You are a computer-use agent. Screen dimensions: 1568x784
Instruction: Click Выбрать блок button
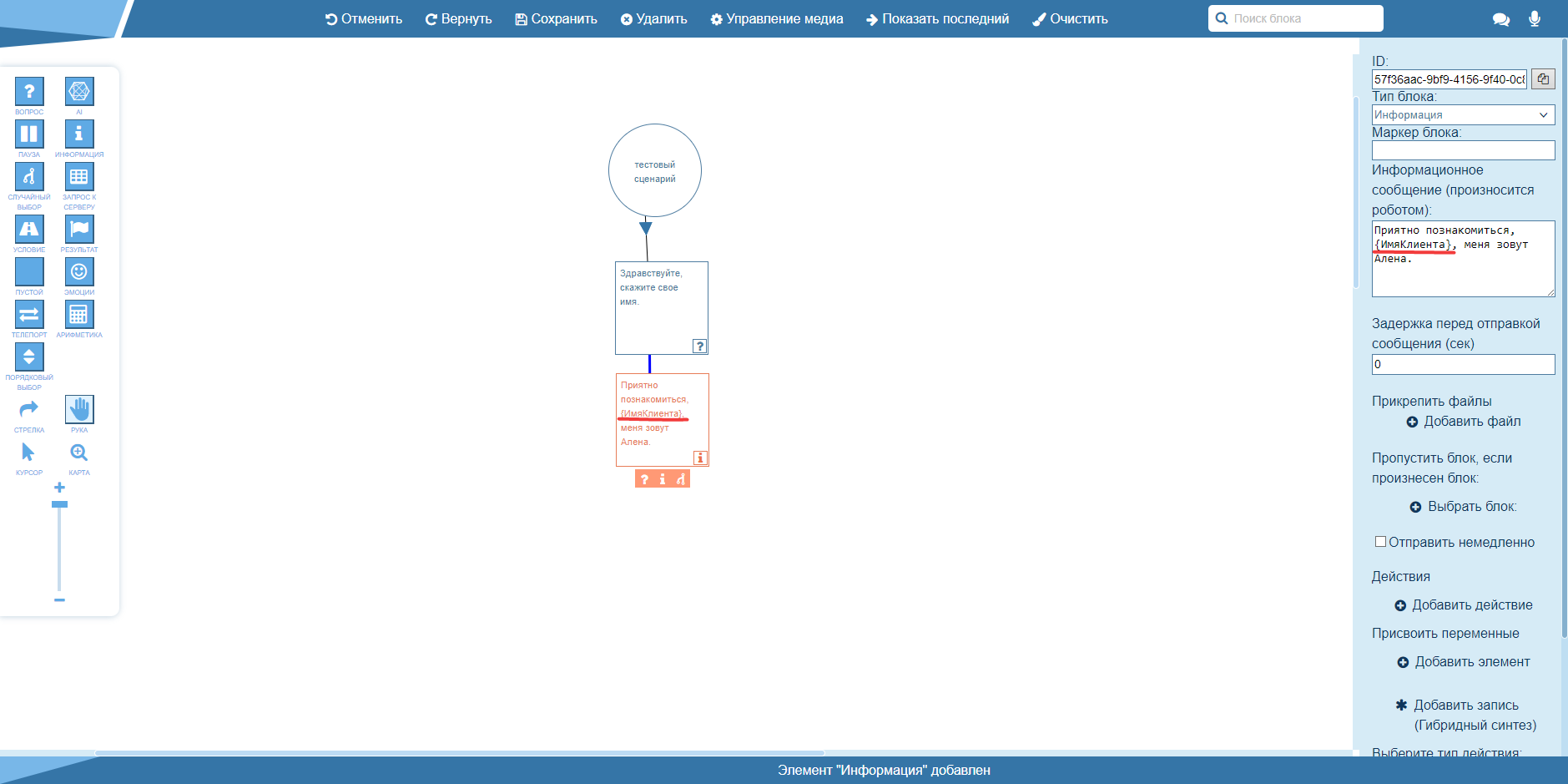point(1463,507)
